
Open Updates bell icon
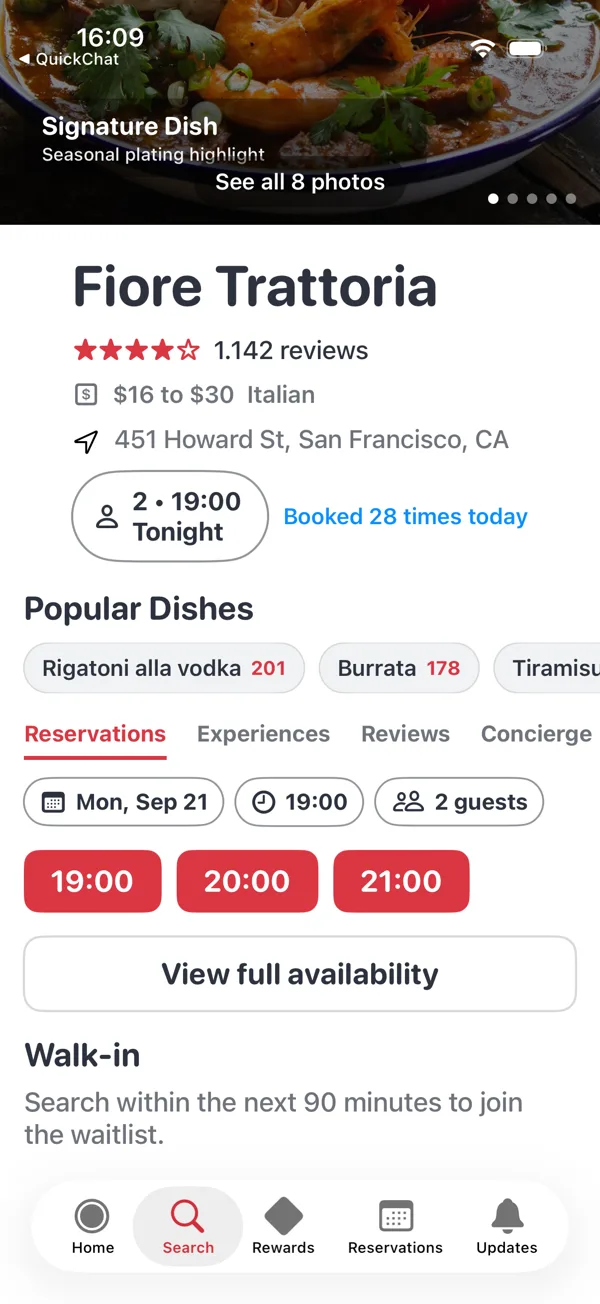click(x=507, y=1216)
